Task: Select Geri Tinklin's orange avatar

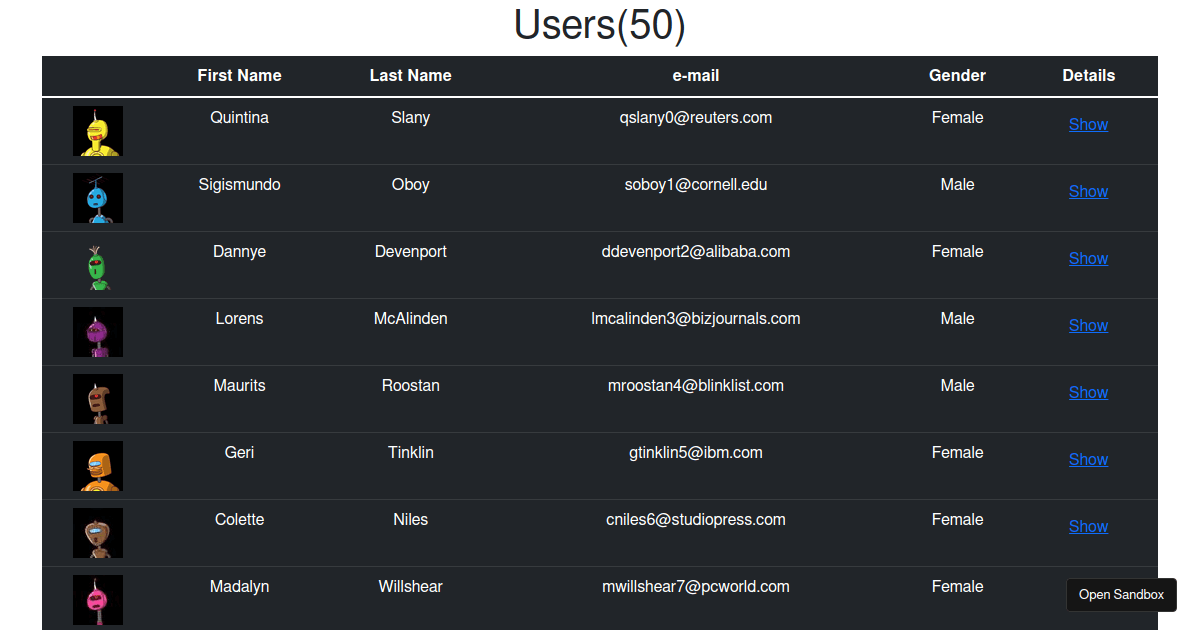Action: [97, 466]
